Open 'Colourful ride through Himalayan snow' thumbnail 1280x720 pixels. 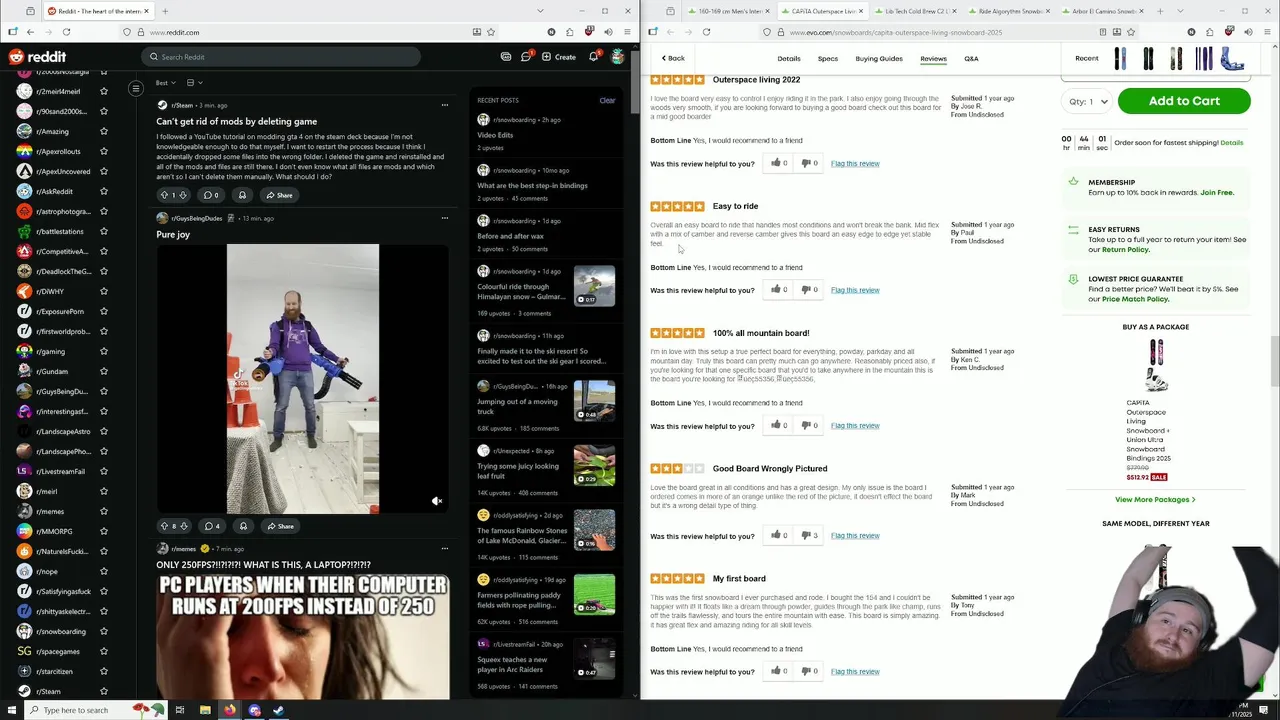(x=594, y=286)
